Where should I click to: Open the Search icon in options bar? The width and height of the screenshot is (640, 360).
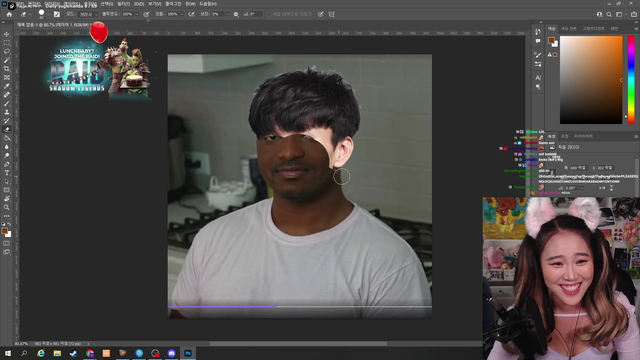[609, 14]
